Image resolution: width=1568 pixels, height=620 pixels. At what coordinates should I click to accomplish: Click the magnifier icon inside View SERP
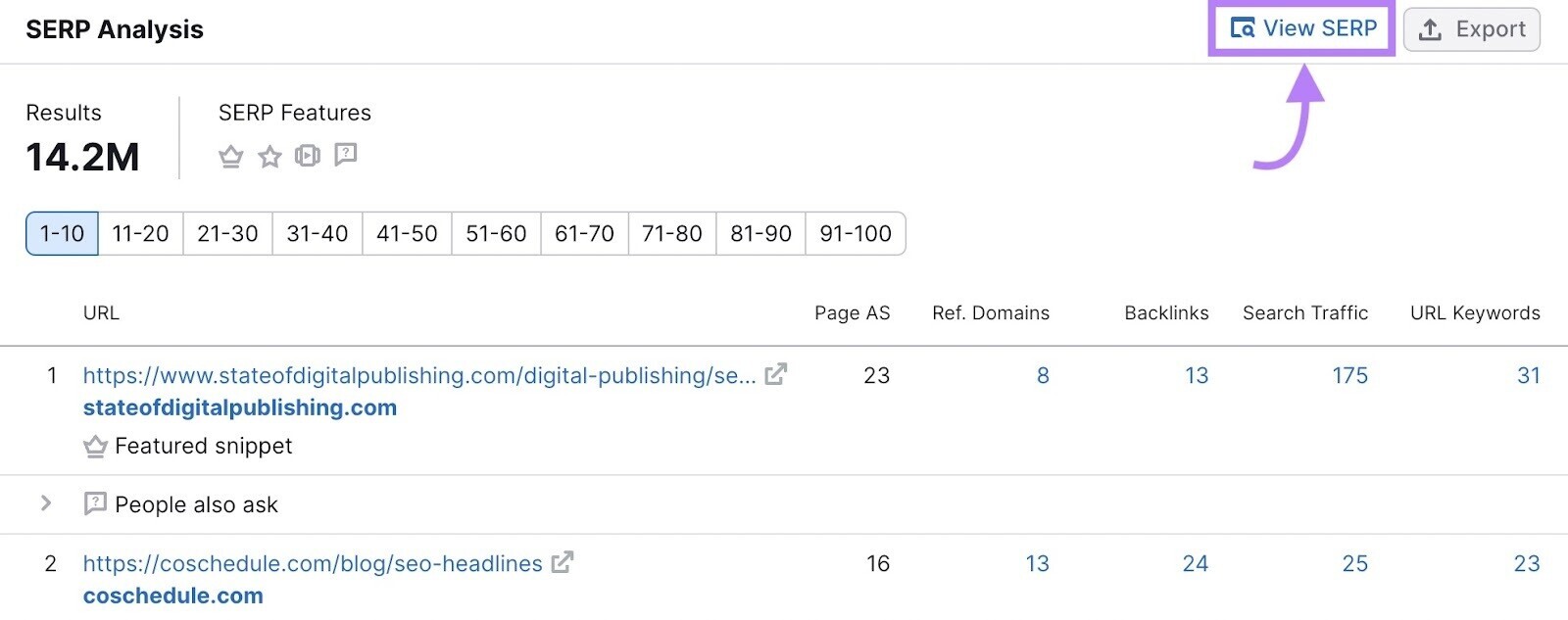point(1242,28)
